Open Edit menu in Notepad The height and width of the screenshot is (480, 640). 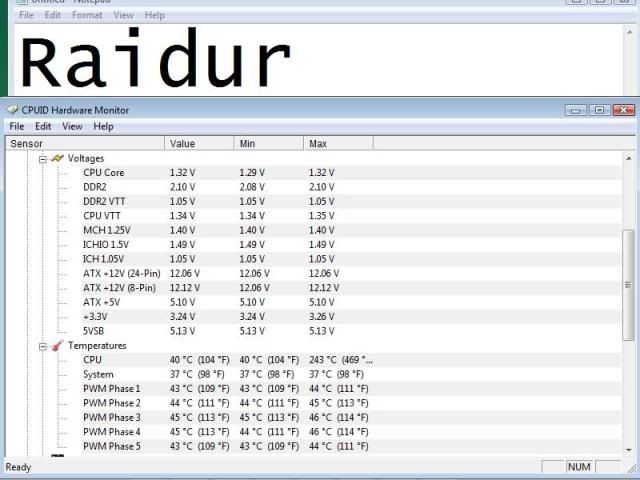53,16
